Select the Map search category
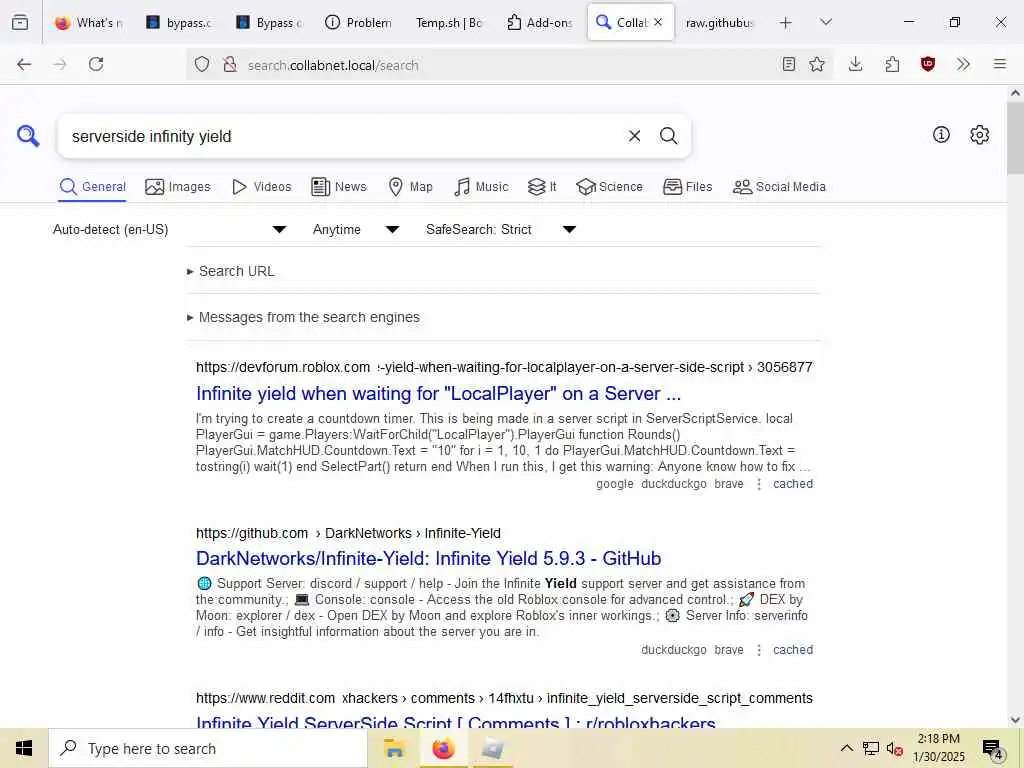 point(410,187)
